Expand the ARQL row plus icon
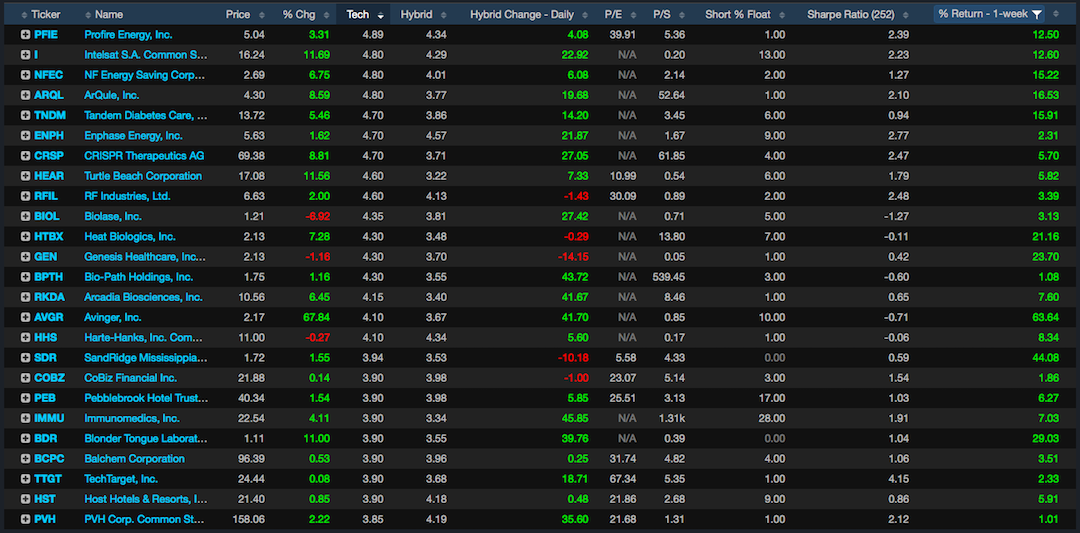1080x533 pixels. [x=25, y=95]
